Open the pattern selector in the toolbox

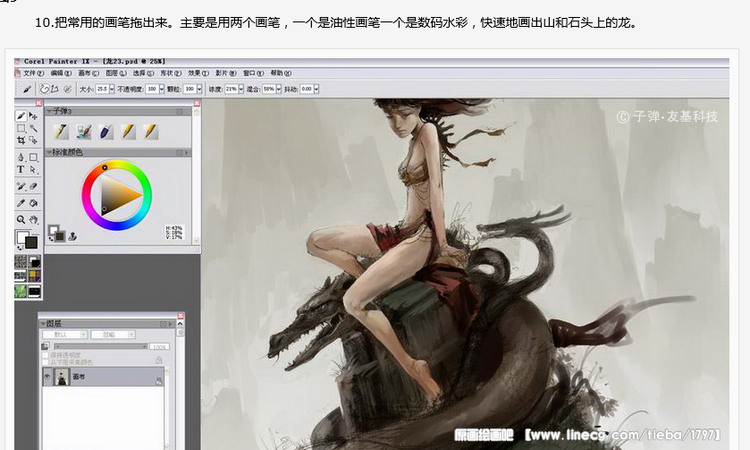point(21,276)
